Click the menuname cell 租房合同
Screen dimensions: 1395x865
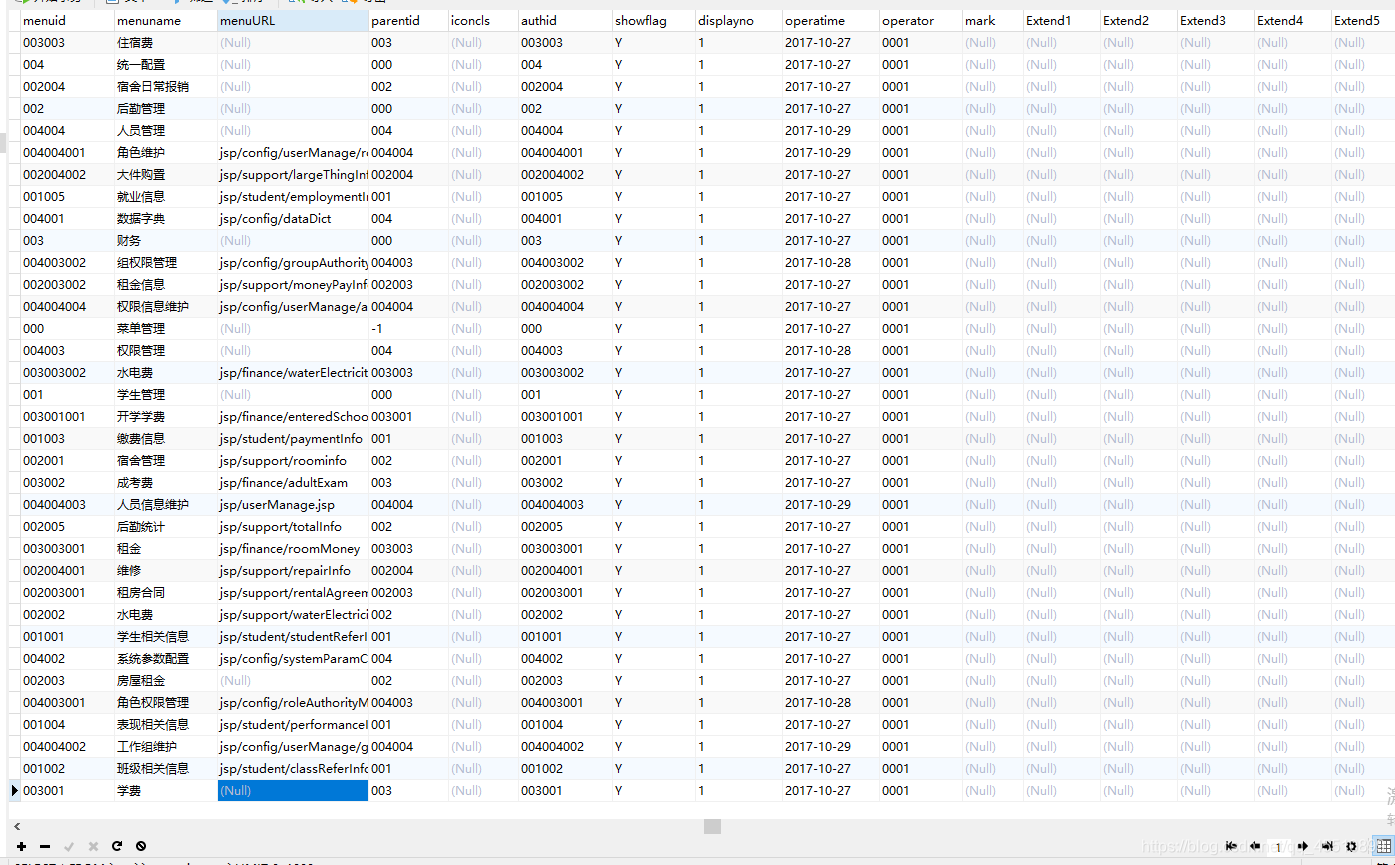pyautogui.click(x=165, y=592)
